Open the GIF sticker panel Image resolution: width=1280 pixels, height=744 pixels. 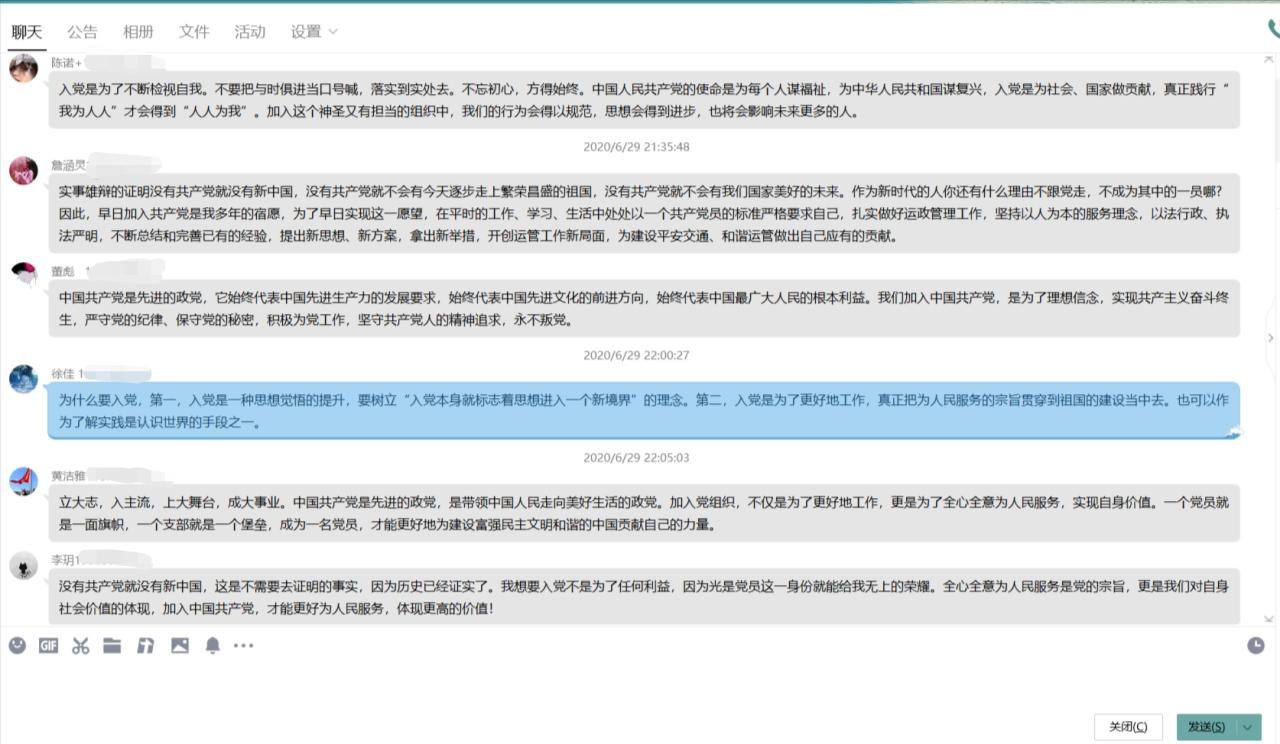click(x=48, y=646)
